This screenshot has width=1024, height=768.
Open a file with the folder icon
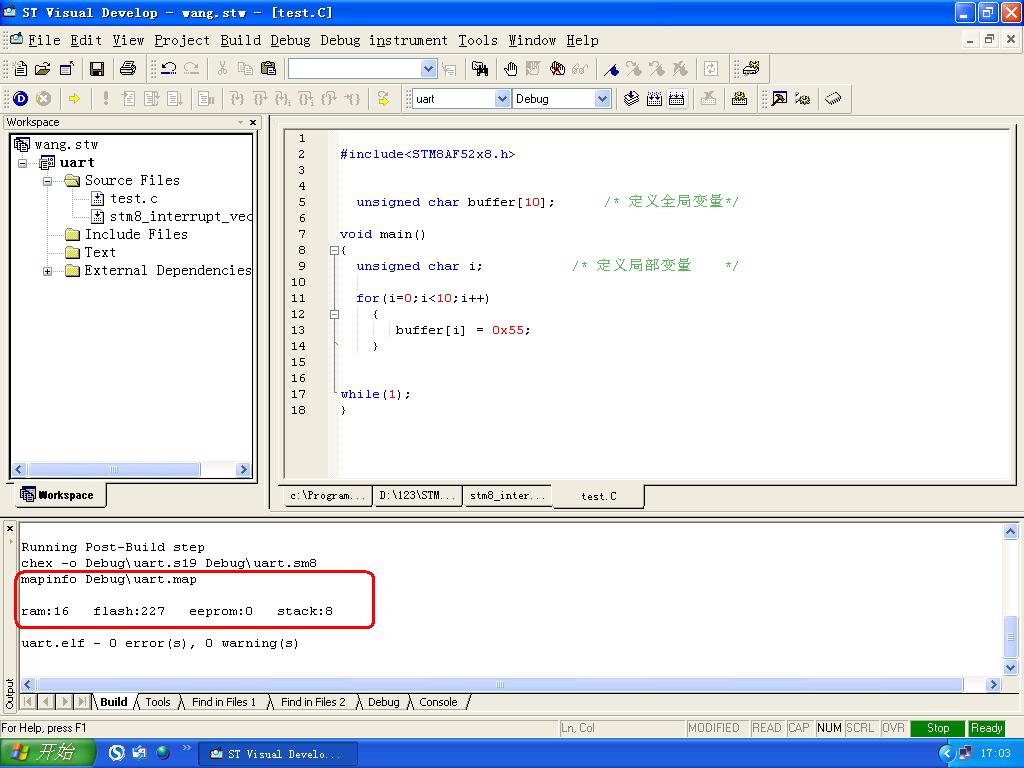click(42, 68)
